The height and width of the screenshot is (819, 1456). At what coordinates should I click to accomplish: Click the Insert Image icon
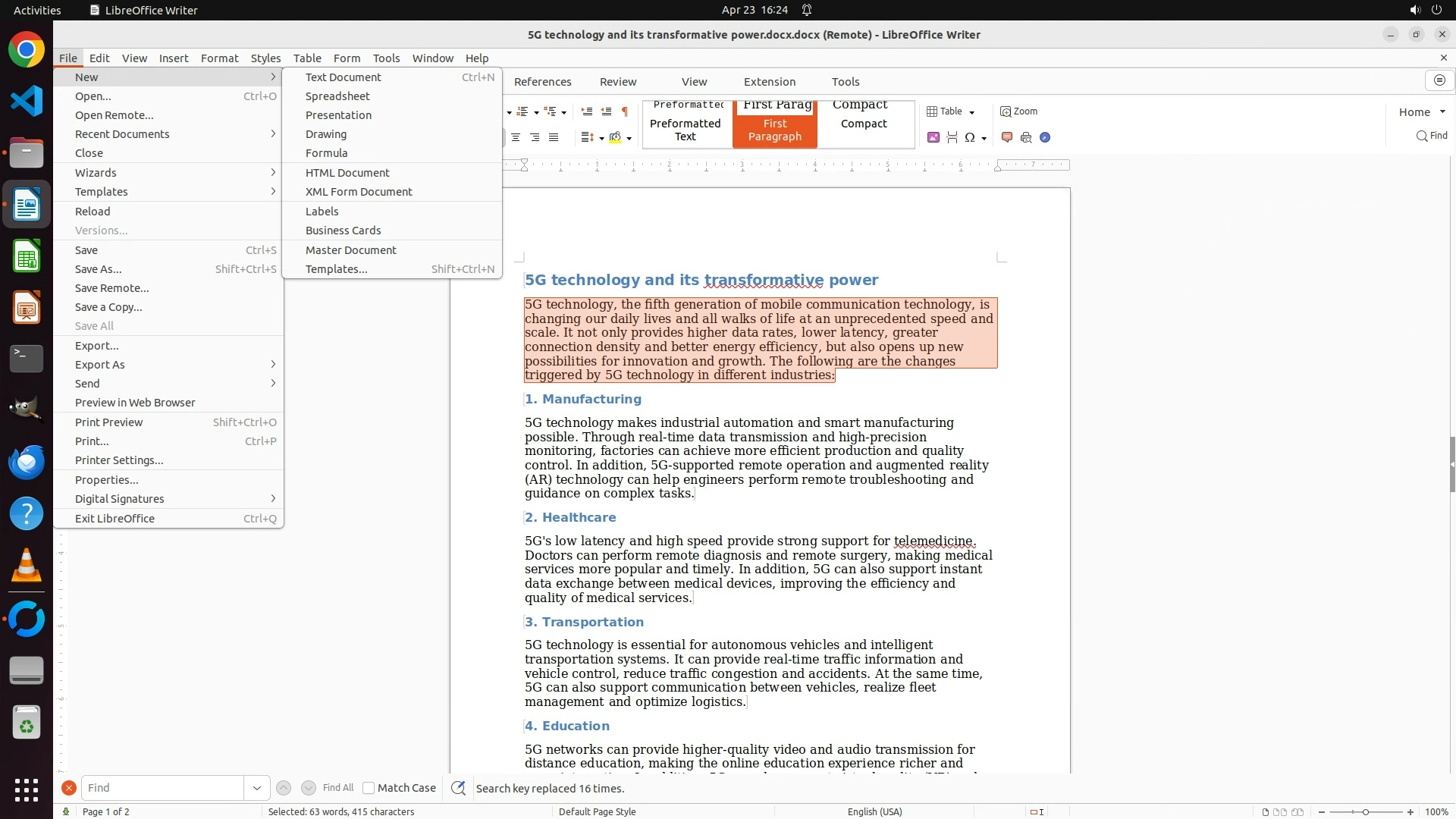(934, 137)
